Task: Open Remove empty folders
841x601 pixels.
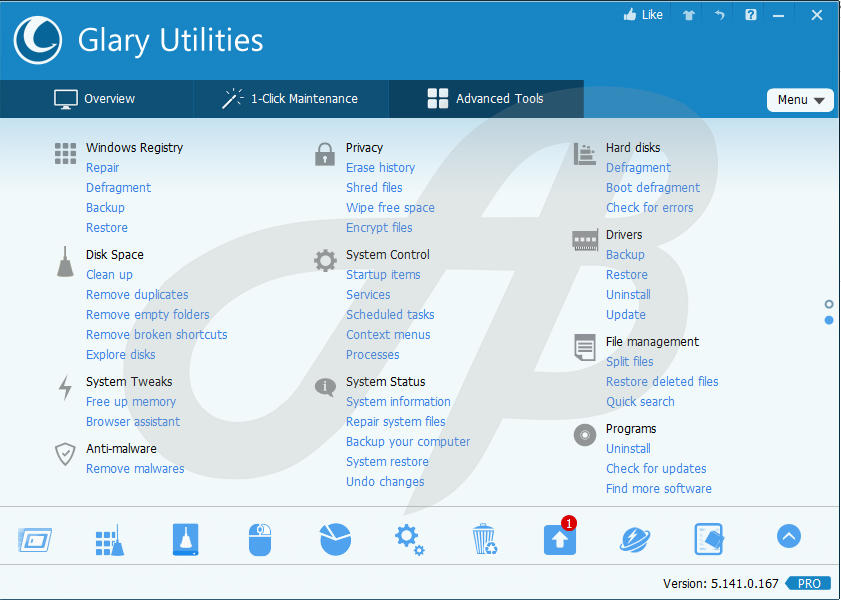Action: pyautogui.click(x=147, y=315)
